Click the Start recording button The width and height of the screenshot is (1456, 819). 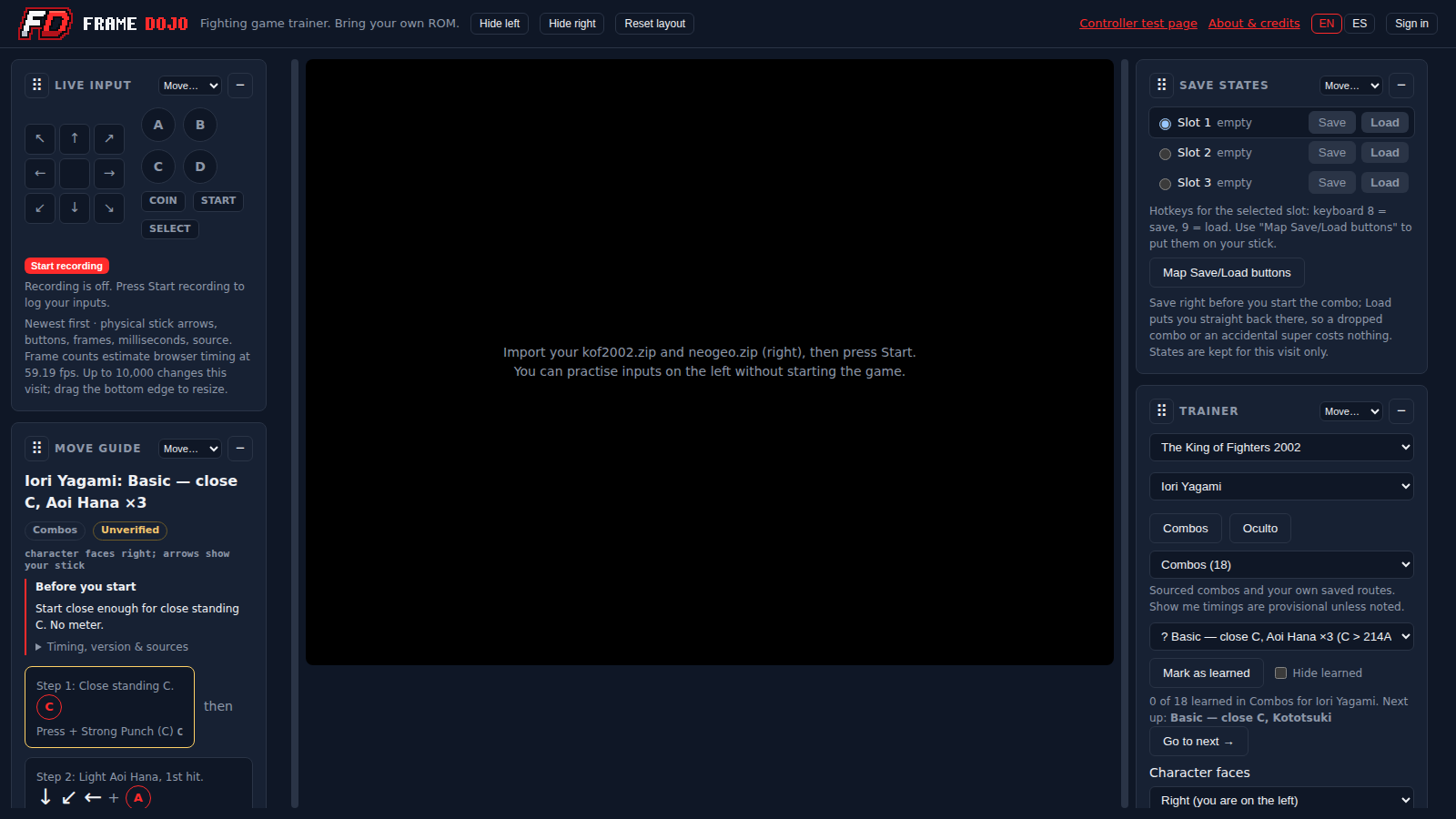[x=66, y=266]
